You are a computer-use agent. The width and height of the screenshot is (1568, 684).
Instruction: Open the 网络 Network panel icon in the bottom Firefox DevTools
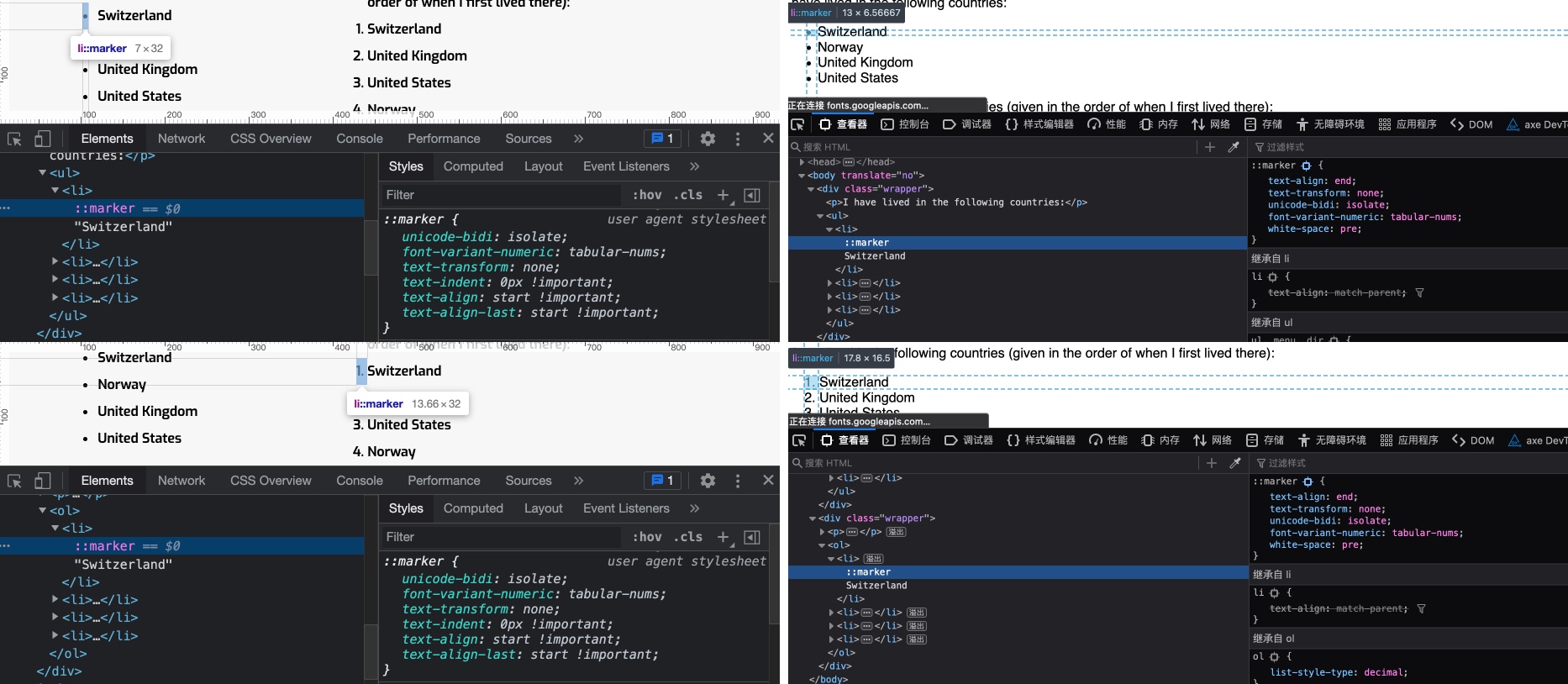1199,440
